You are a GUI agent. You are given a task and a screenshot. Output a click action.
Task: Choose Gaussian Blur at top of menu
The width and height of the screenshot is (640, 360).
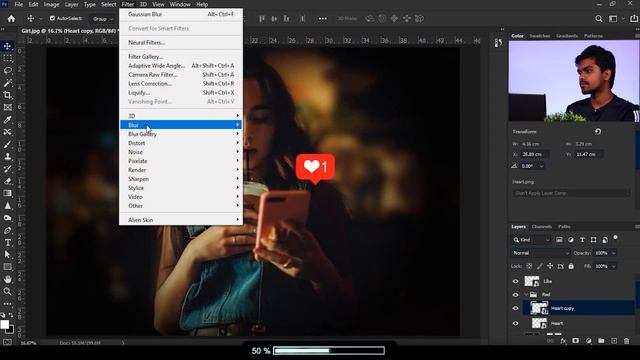[x=181, y=14]
